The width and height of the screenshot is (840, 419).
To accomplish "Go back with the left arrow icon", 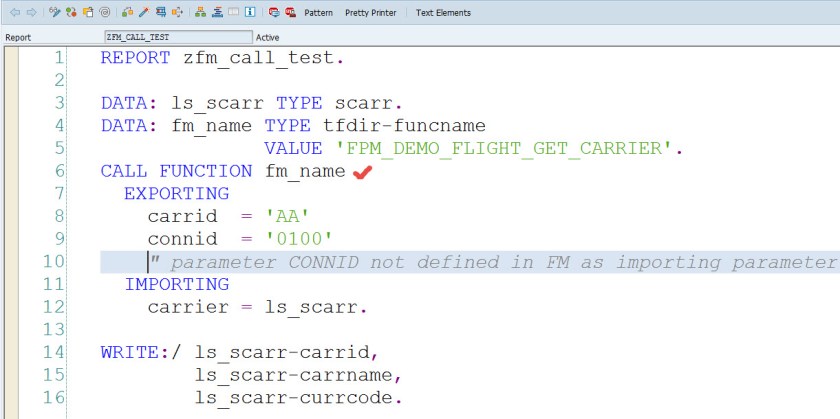I will (15, 12).
